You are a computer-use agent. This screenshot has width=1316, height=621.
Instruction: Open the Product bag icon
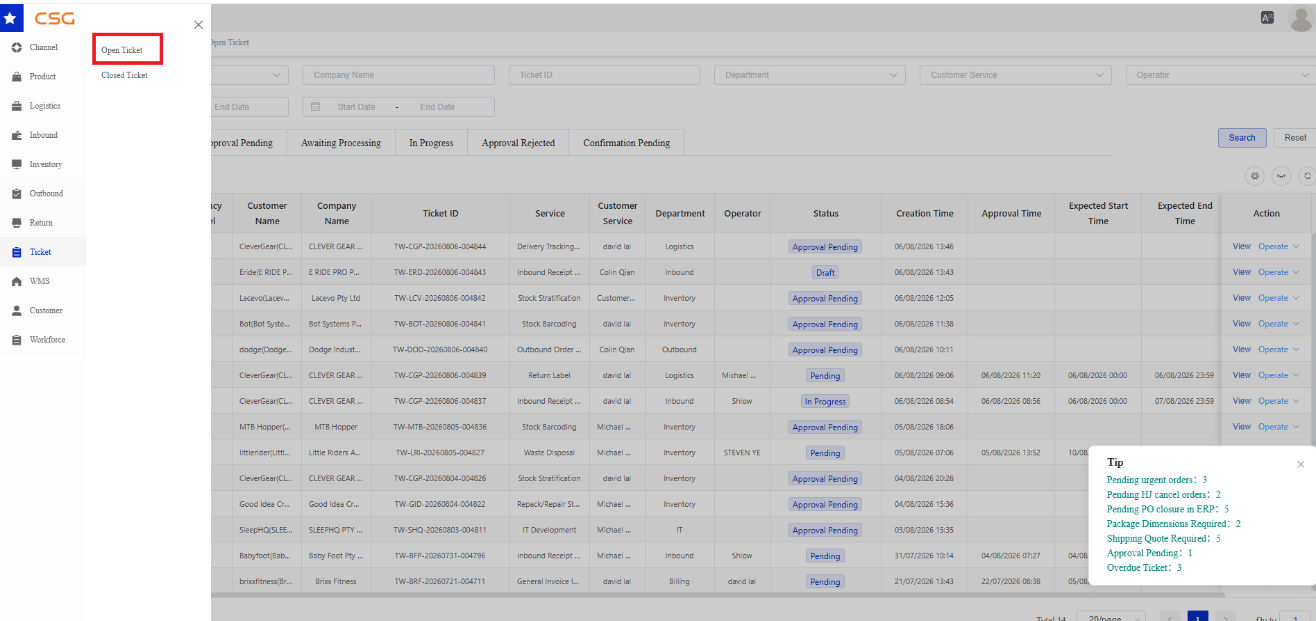click(17, 77)
